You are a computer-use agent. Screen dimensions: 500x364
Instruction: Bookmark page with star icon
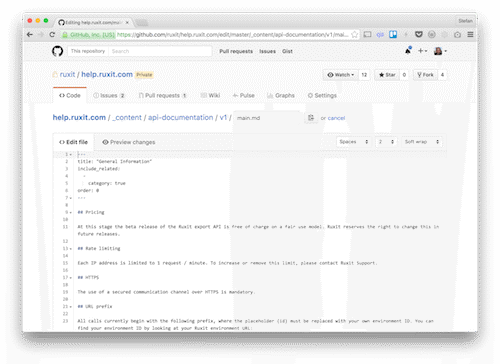pos(355,35)
